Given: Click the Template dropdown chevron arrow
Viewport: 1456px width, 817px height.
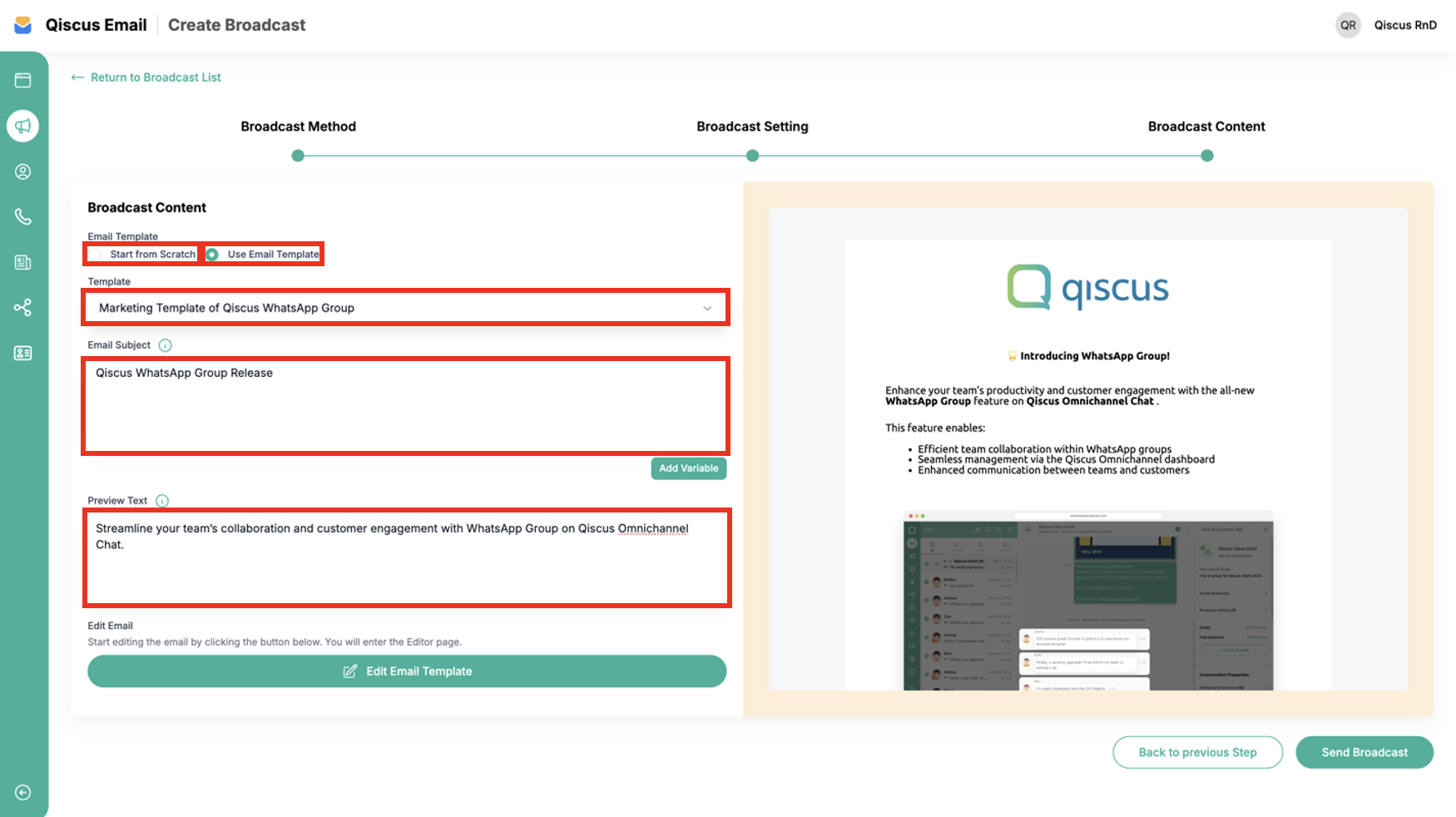Looking at the screenshot, I should (707, 309).
